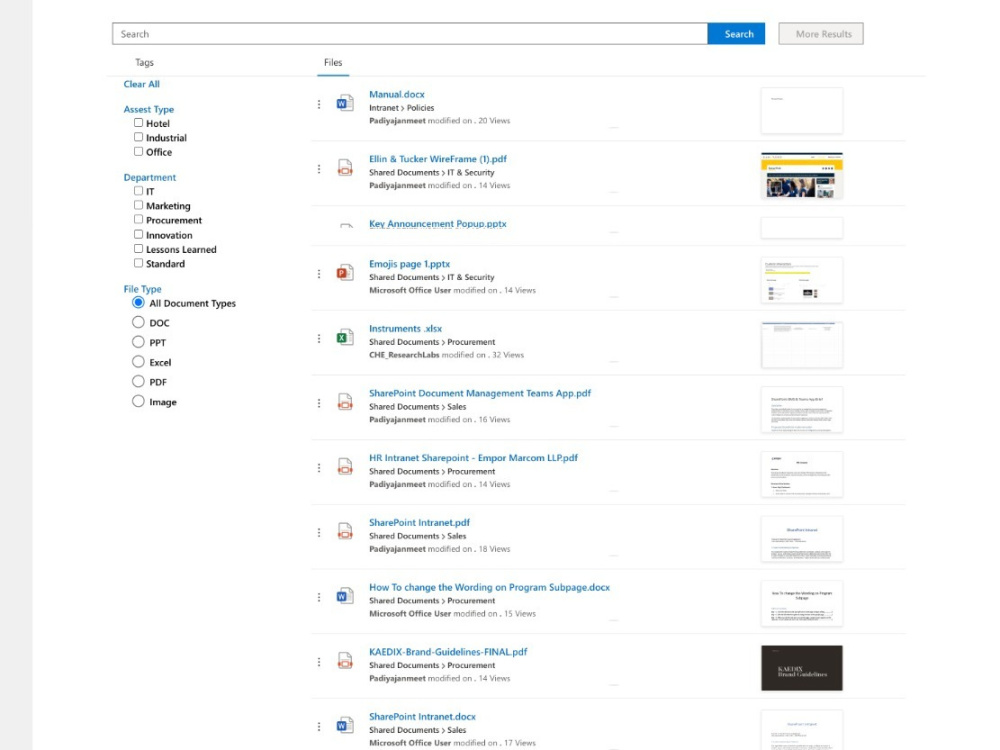
Task: Open the more-options menu beside How To change the Wording docx
Action: (x=319, y=598)
